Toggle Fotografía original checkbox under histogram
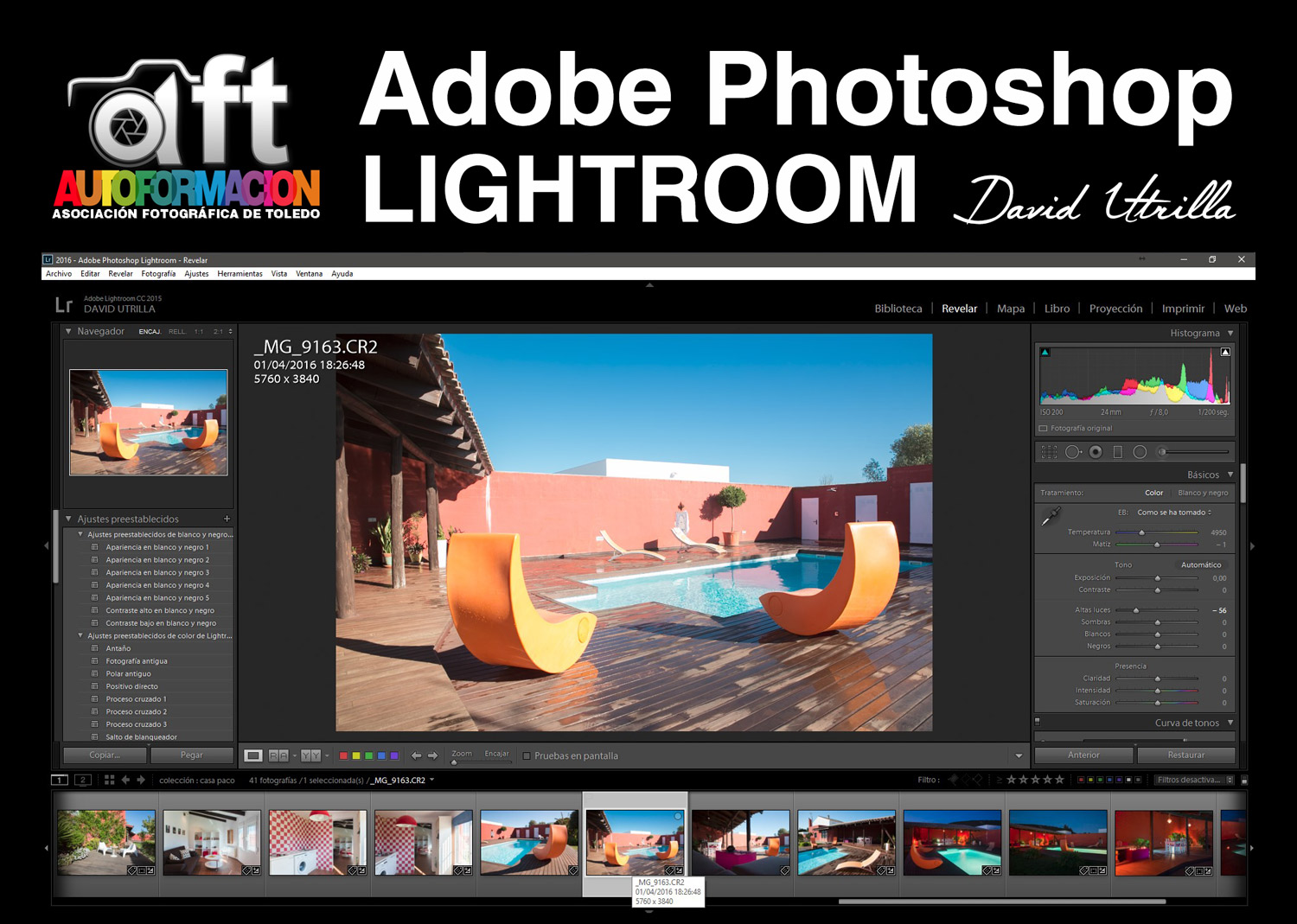This screenshot has width=1297, height=924. 1043,429
